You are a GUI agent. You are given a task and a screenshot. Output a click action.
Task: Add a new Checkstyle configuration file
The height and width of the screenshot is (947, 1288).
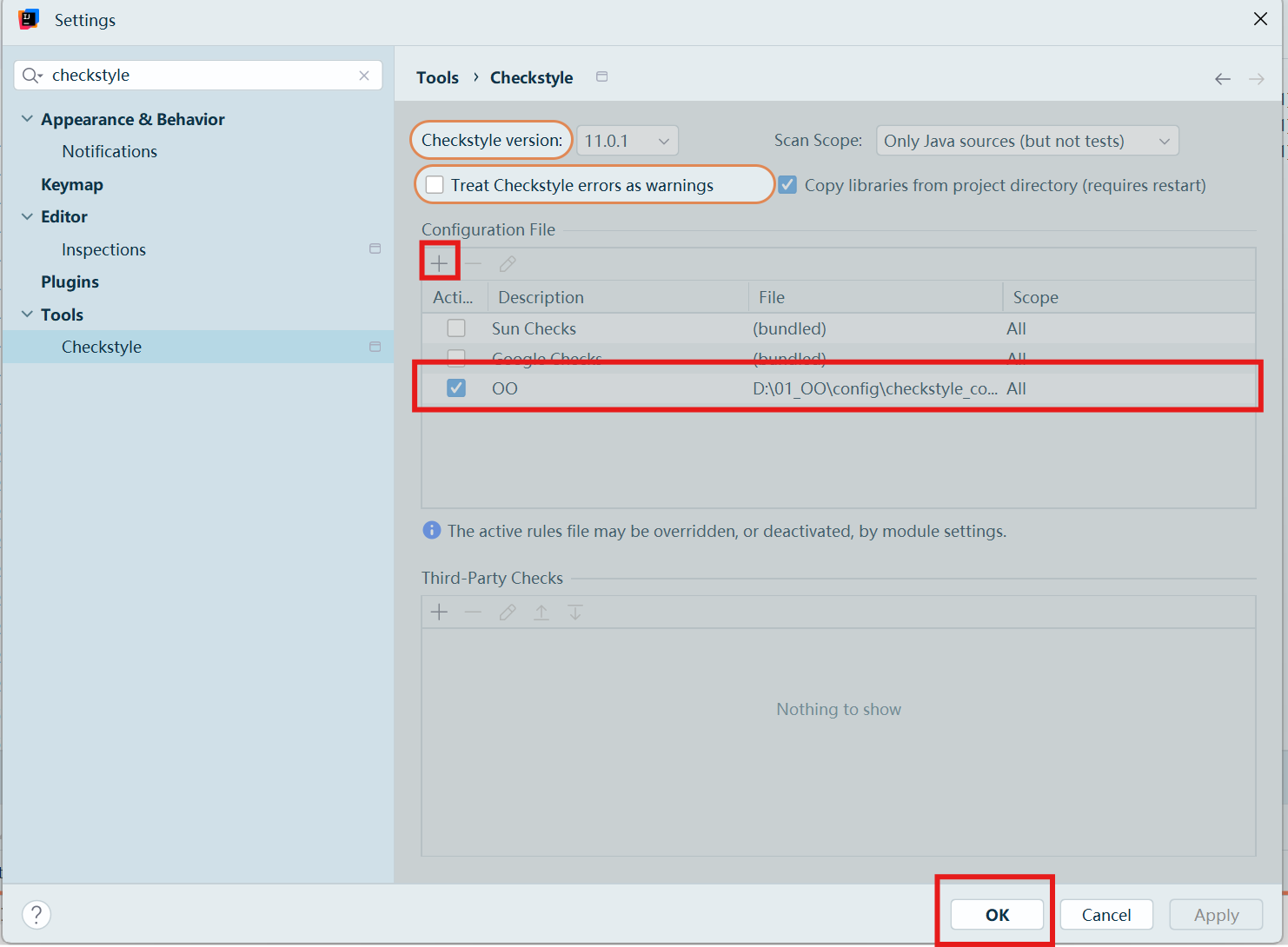440,263
